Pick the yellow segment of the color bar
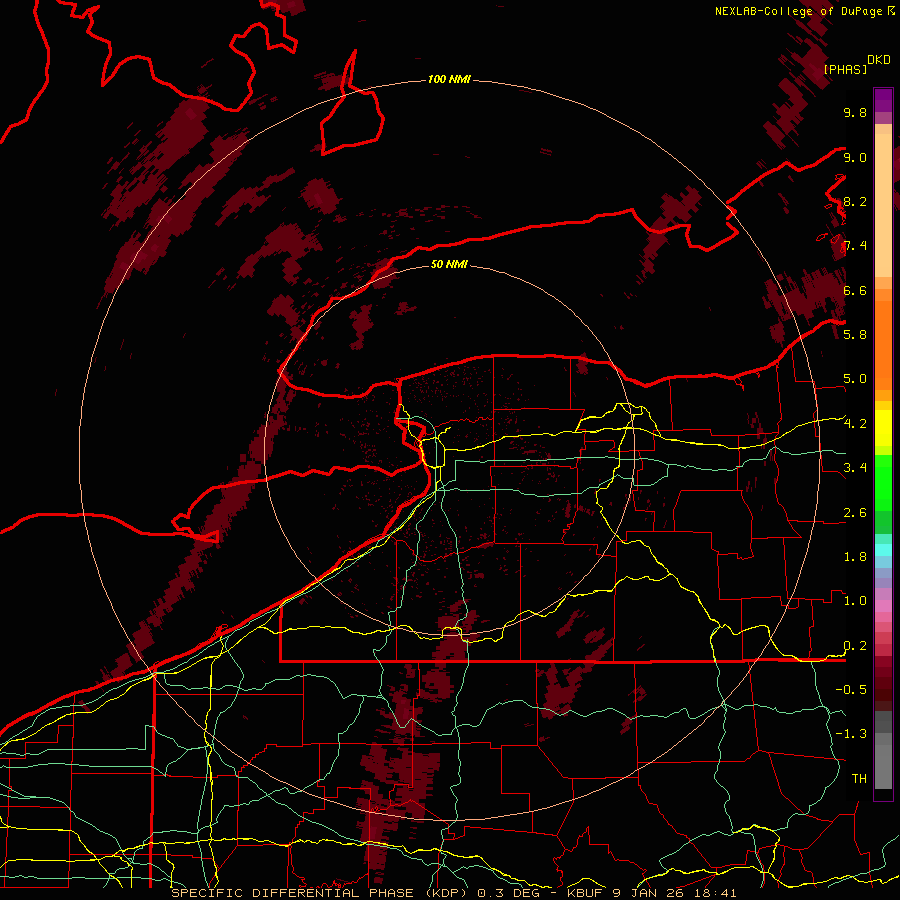This screenshot has height=900, width=900. coord(883,428)
